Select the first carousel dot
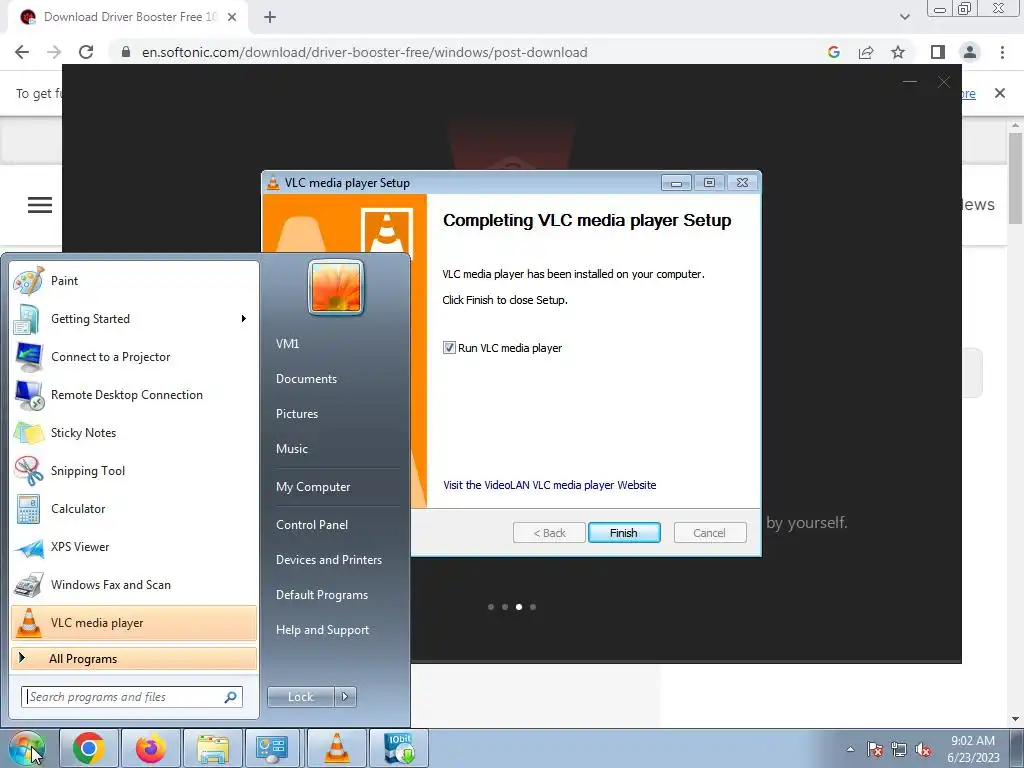Viewport: 1024px width, 768px height. [x=491, y=607]
